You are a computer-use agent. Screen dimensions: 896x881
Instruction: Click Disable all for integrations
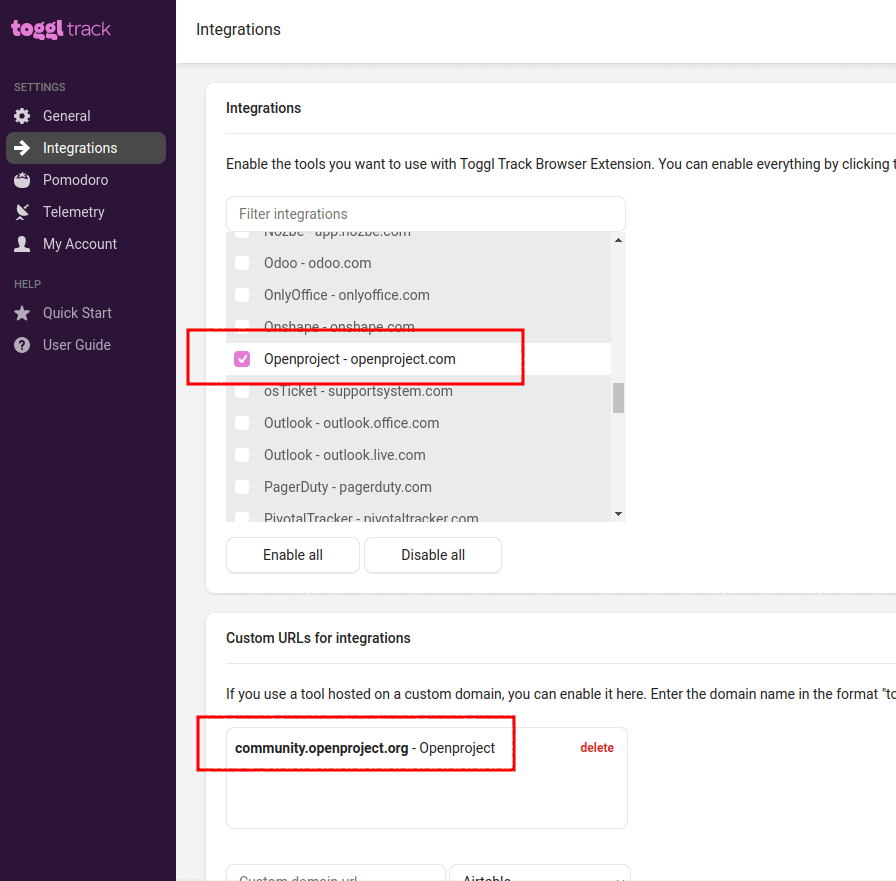(432, 554)
